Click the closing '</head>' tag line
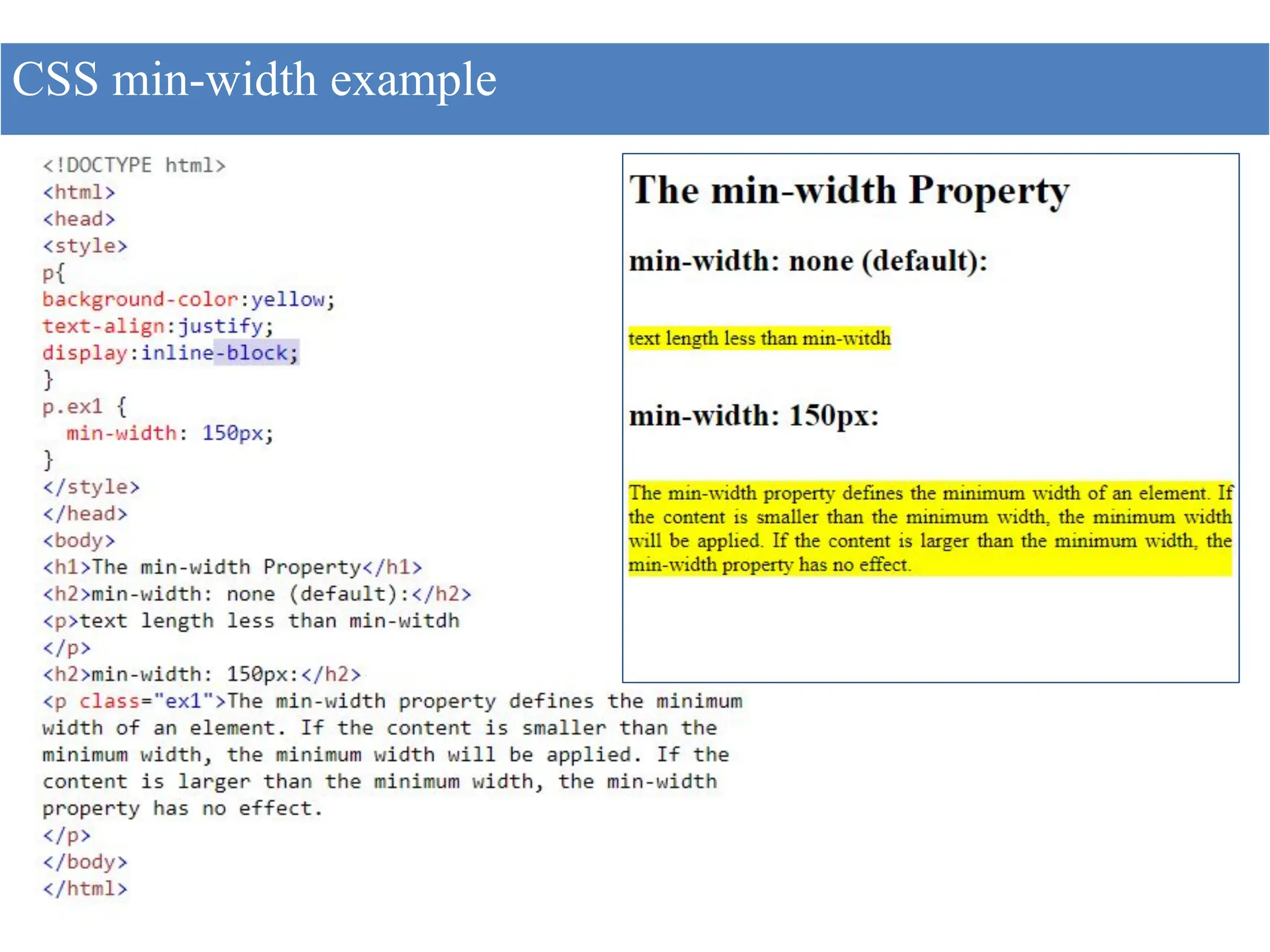Image resolution: width=1270 pixels, height=952 pixels. point(85,513)
